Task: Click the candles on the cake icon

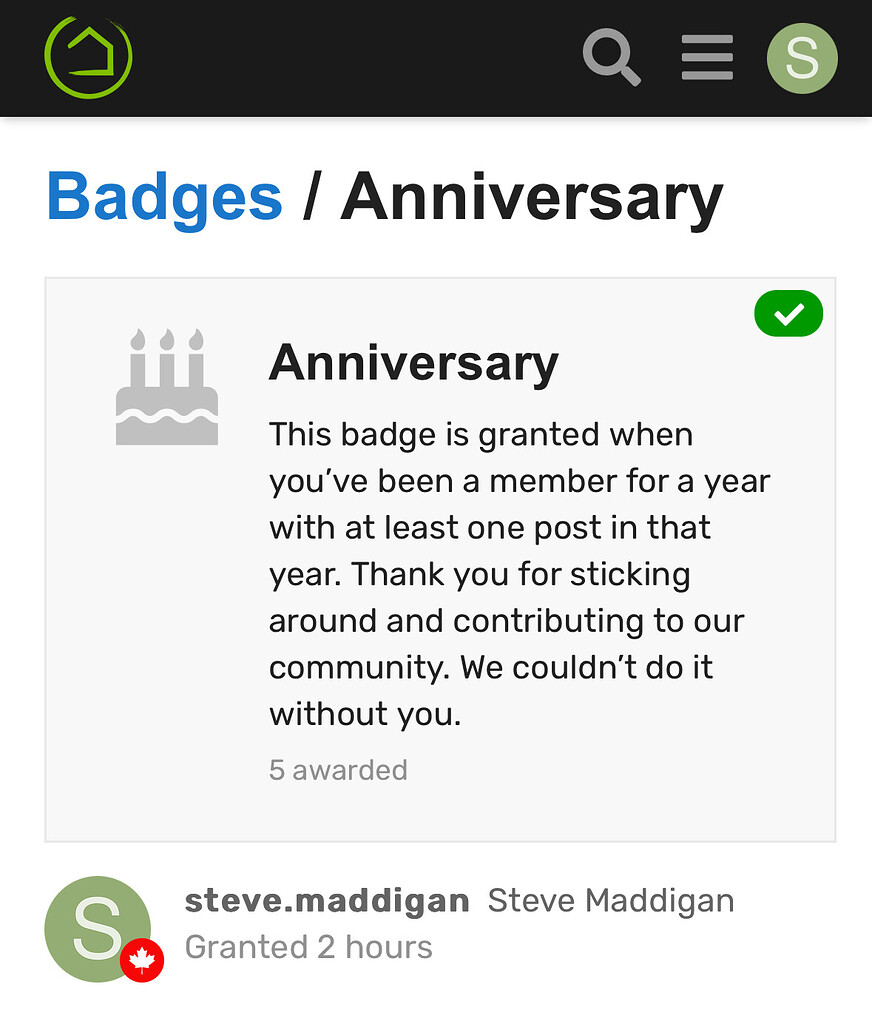Action: [167, 357]
